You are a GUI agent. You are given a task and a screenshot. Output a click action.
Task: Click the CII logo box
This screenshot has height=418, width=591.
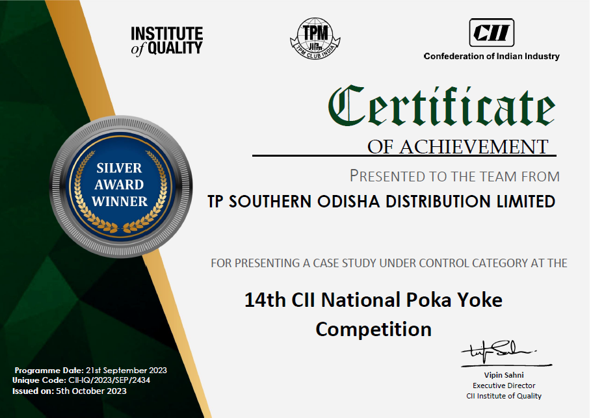[x=491, y=33]
